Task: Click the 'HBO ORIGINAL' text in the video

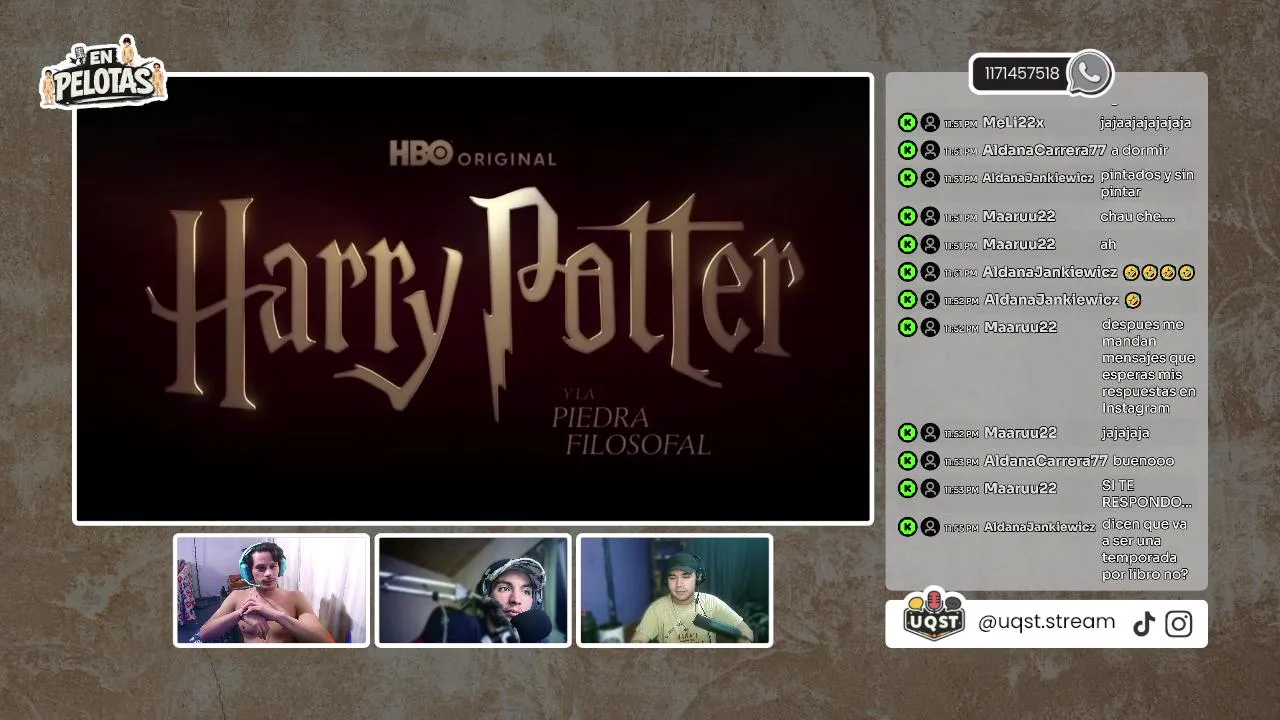Action: [x=473, y=154]
